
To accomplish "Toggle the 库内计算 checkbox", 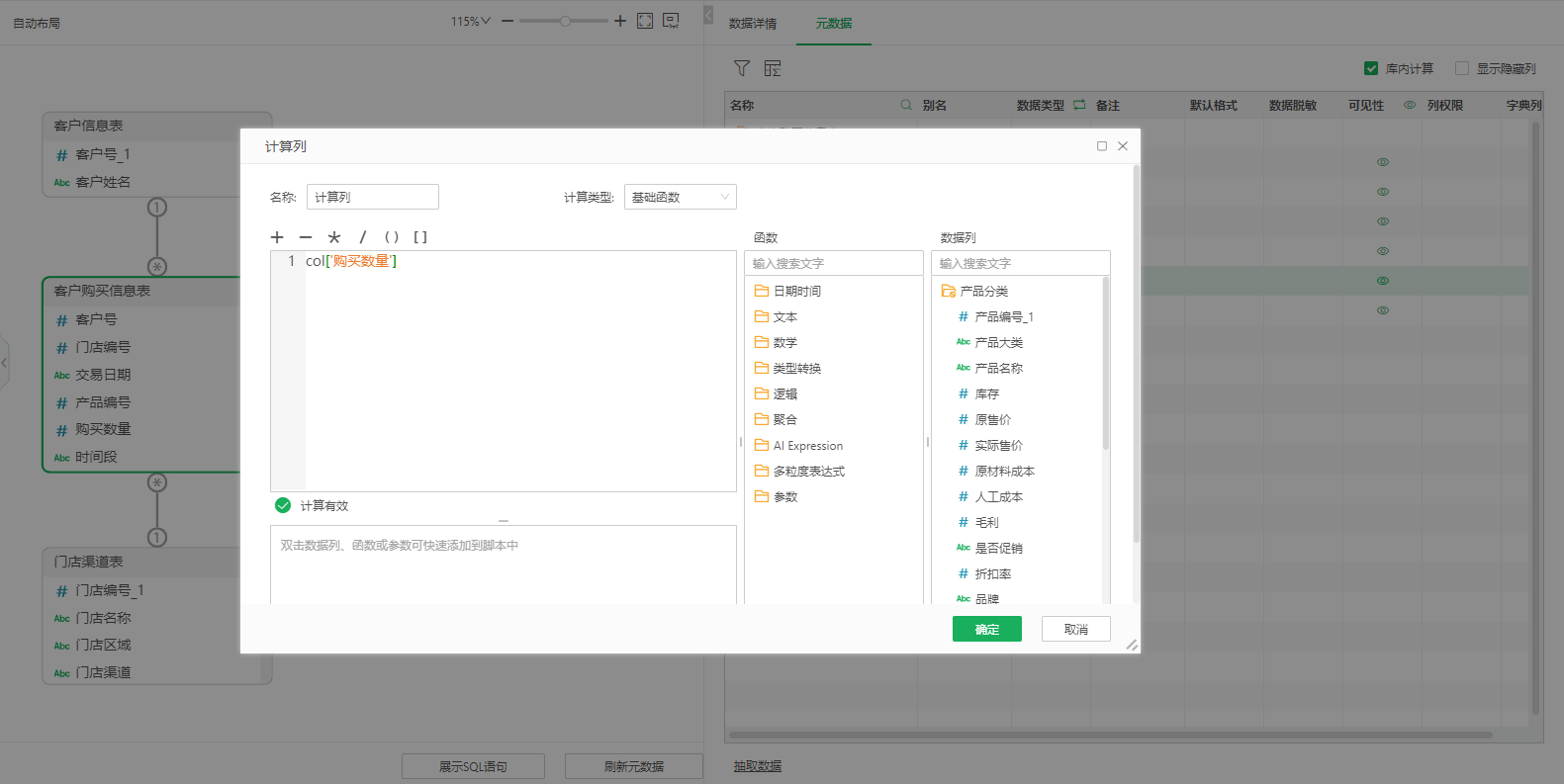I will click(1371, 68).
